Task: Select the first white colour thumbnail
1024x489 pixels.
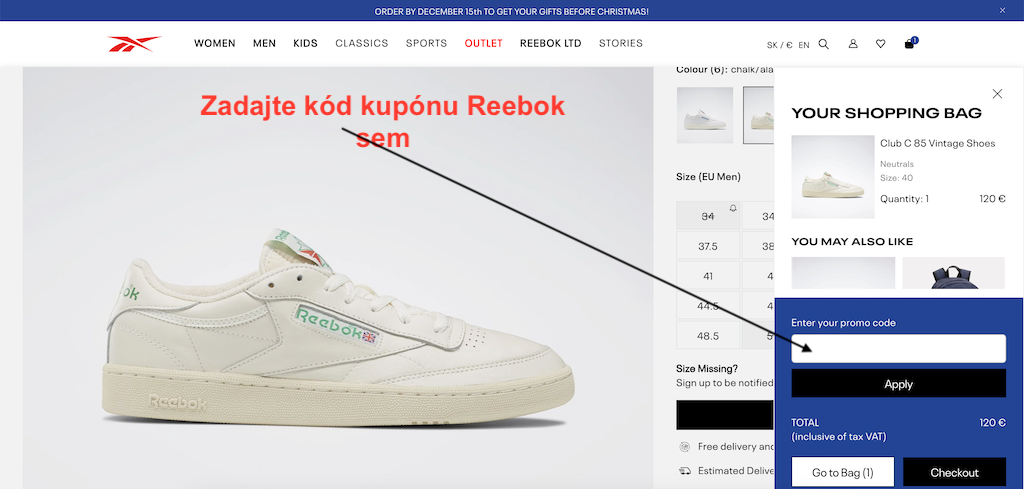Action: tap(705, 115)
